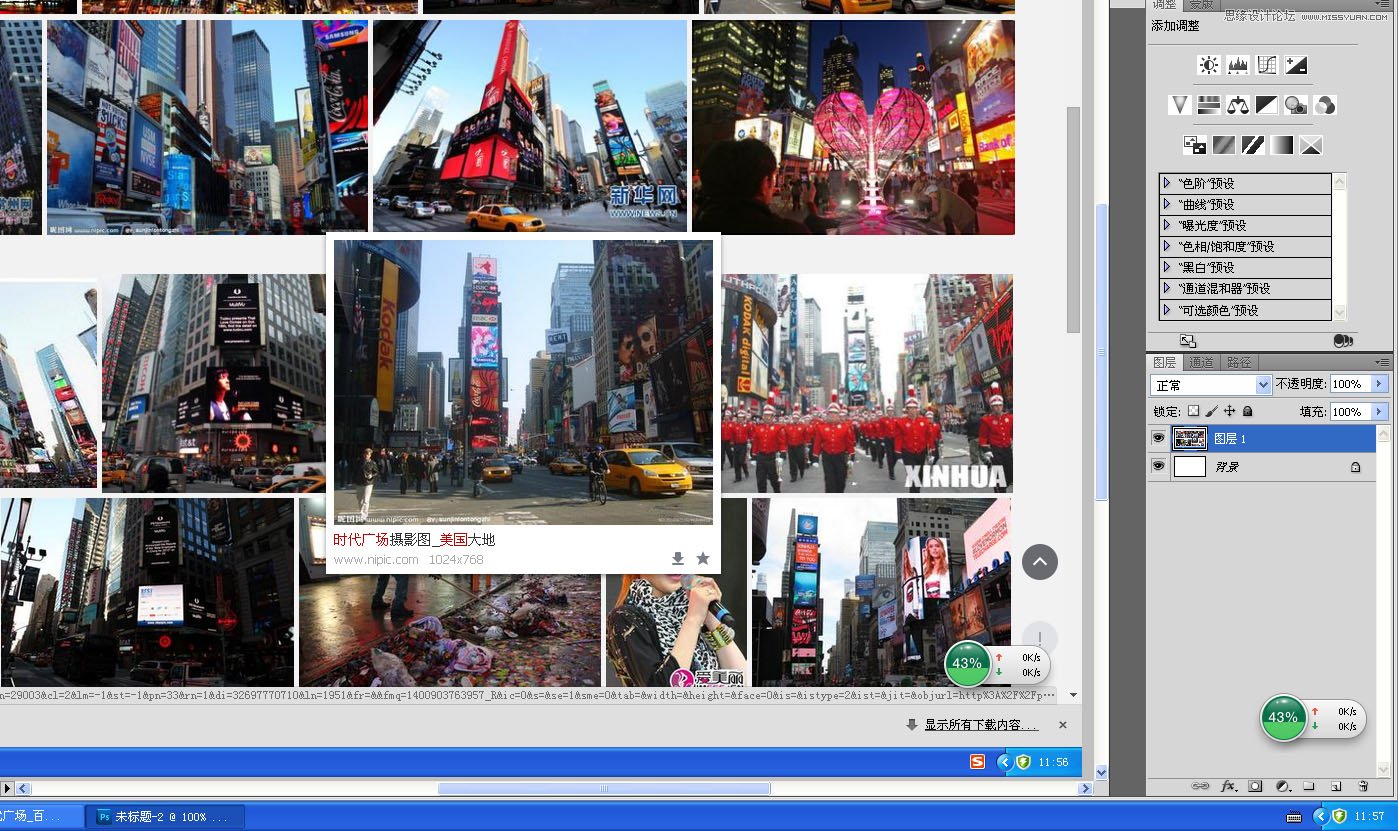Add an Exposure adjustment
Screen dimensions: 1398x831
pyautogui.click(x=1296, y=66)
